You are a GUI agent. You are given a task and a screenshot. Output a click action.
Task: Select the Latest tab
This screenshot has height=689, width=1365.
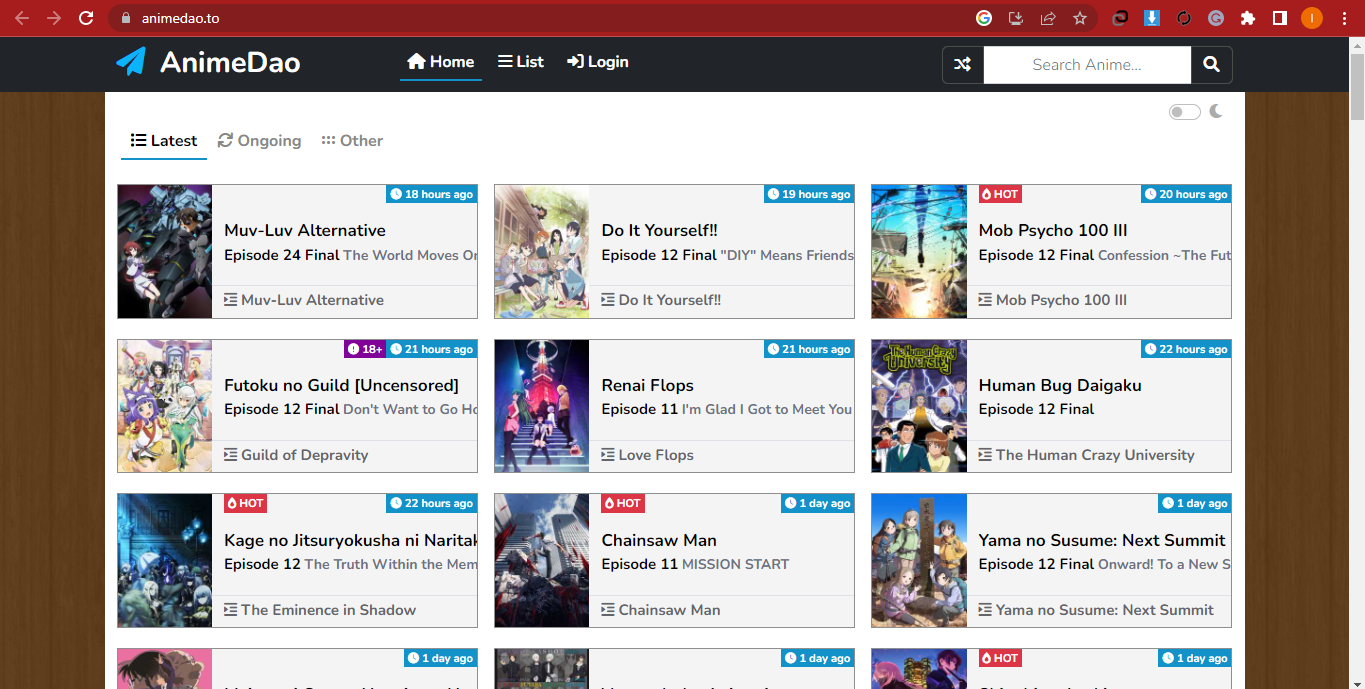point(164,141)
